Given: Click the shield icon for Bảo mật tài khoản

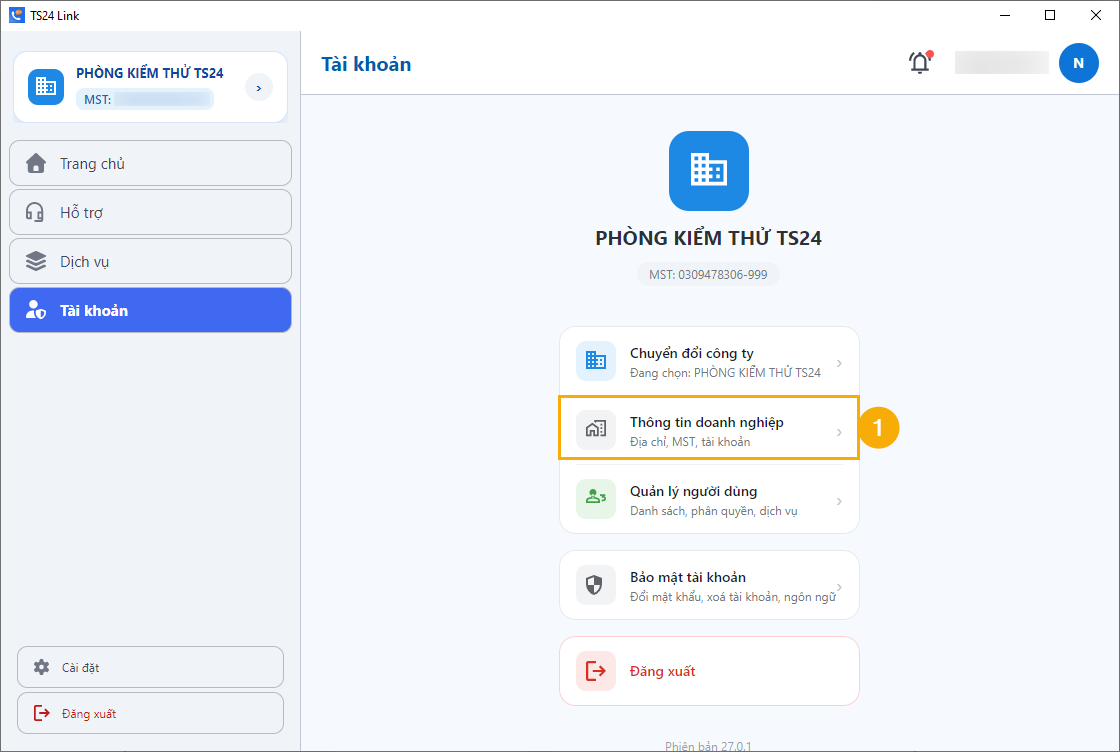Looking at the screenshot, I should point(596,585).
